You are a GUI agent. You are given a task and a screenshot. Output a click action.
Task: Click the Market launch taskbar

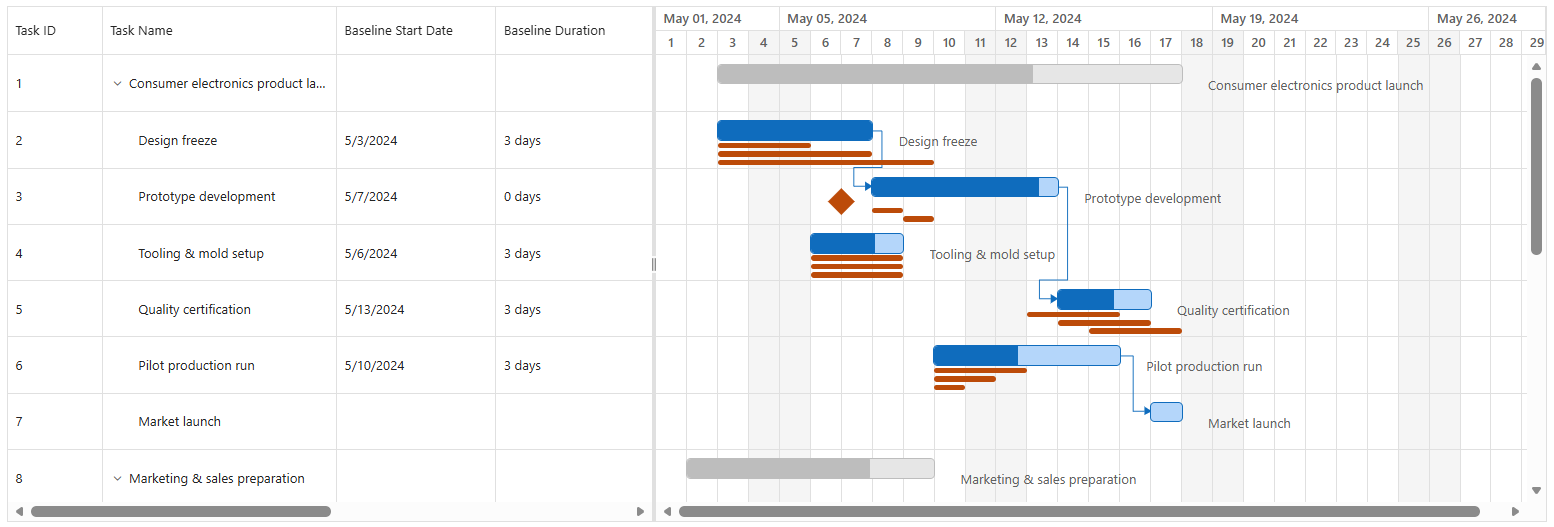[1166, 412]
